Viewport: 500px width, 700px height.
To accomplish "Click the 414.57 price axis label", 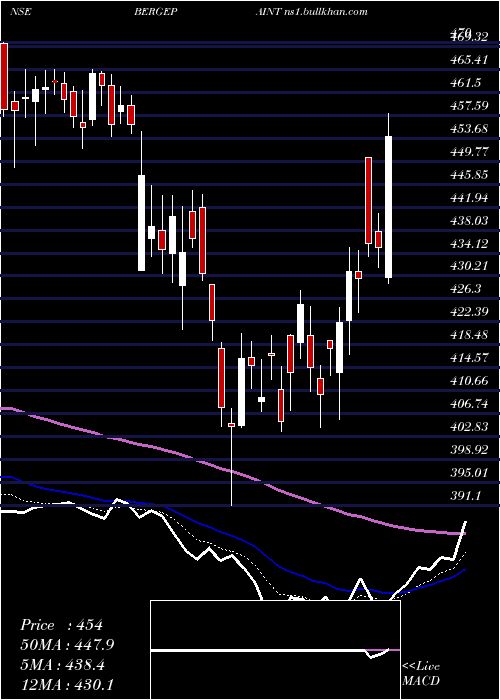I will click(x=469, y=358).
